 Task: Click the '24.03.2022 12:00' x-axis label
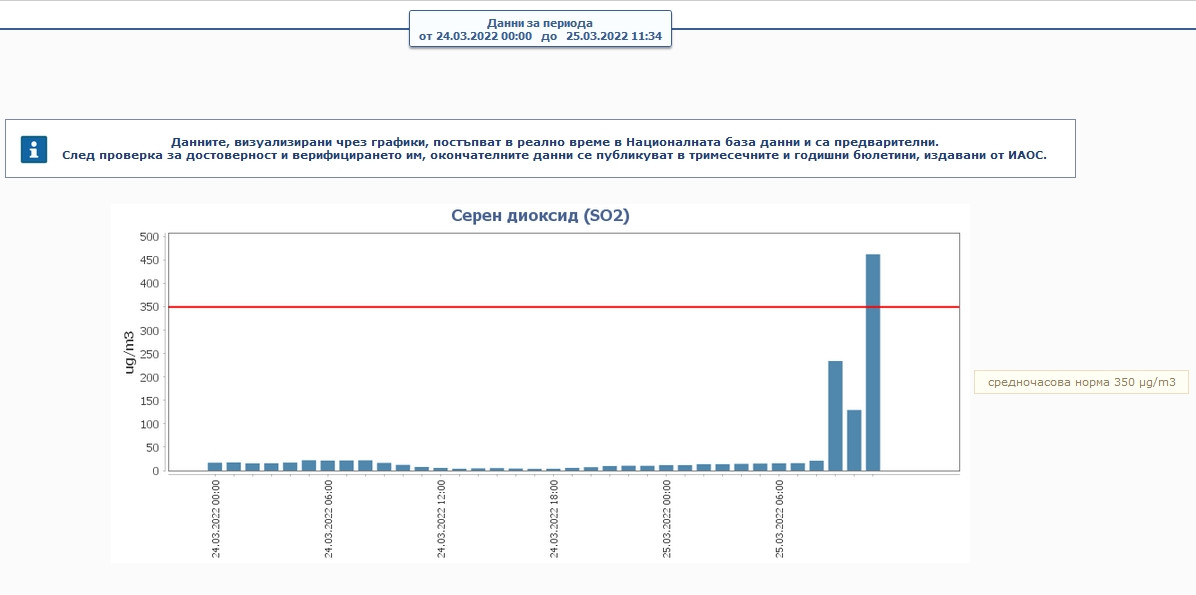click(x=441, y=518)
